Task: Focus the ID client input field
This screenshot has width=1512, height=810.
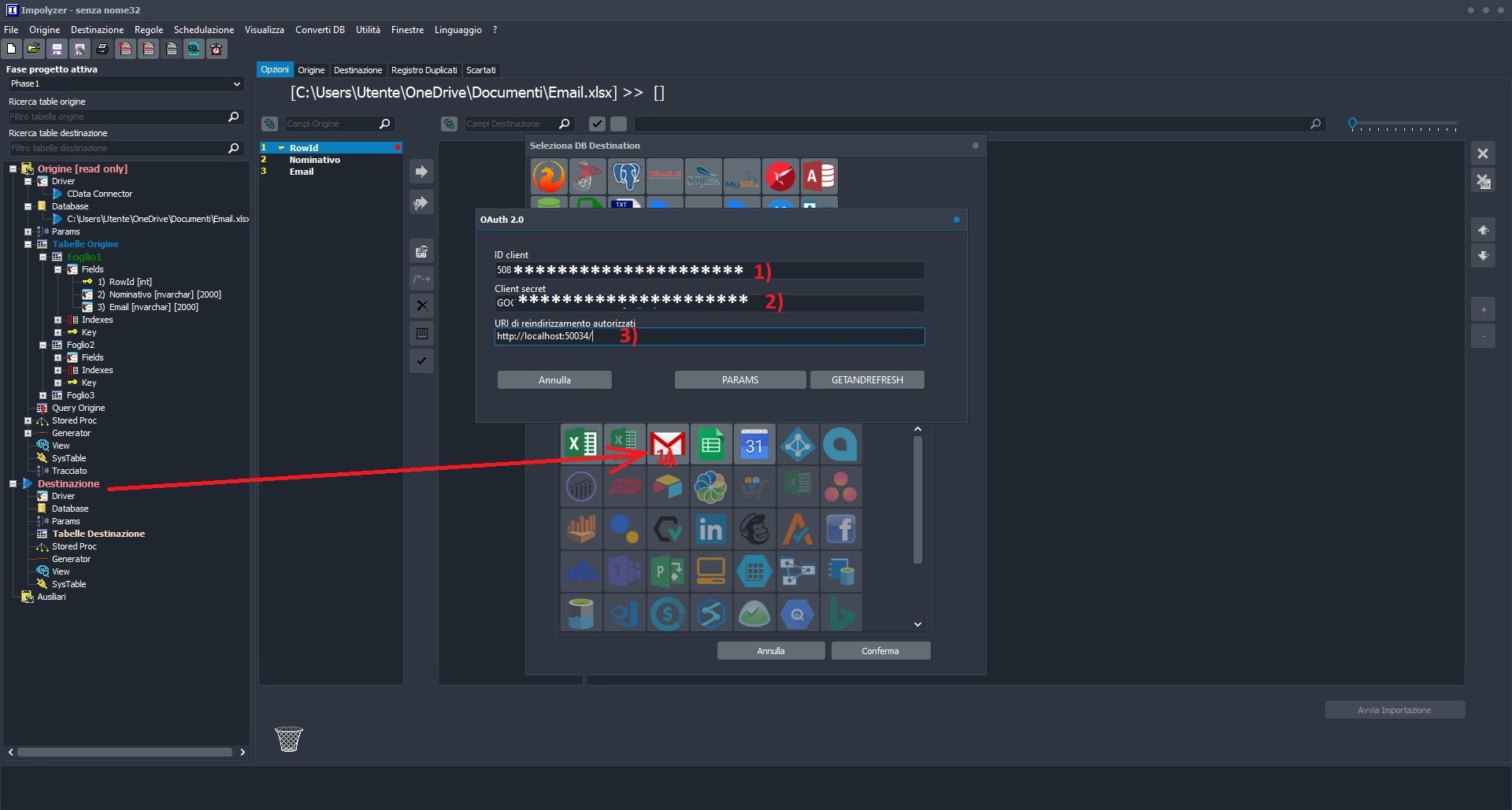Action: point(710,270)
